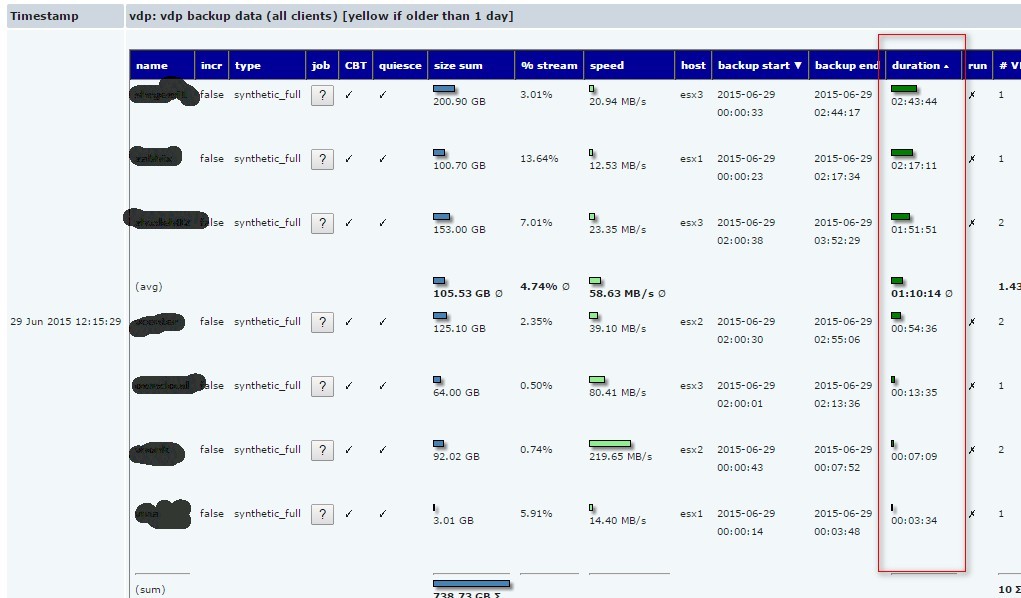
Task: Open job info button for 100.70 GB row
Action: [322, 160]
